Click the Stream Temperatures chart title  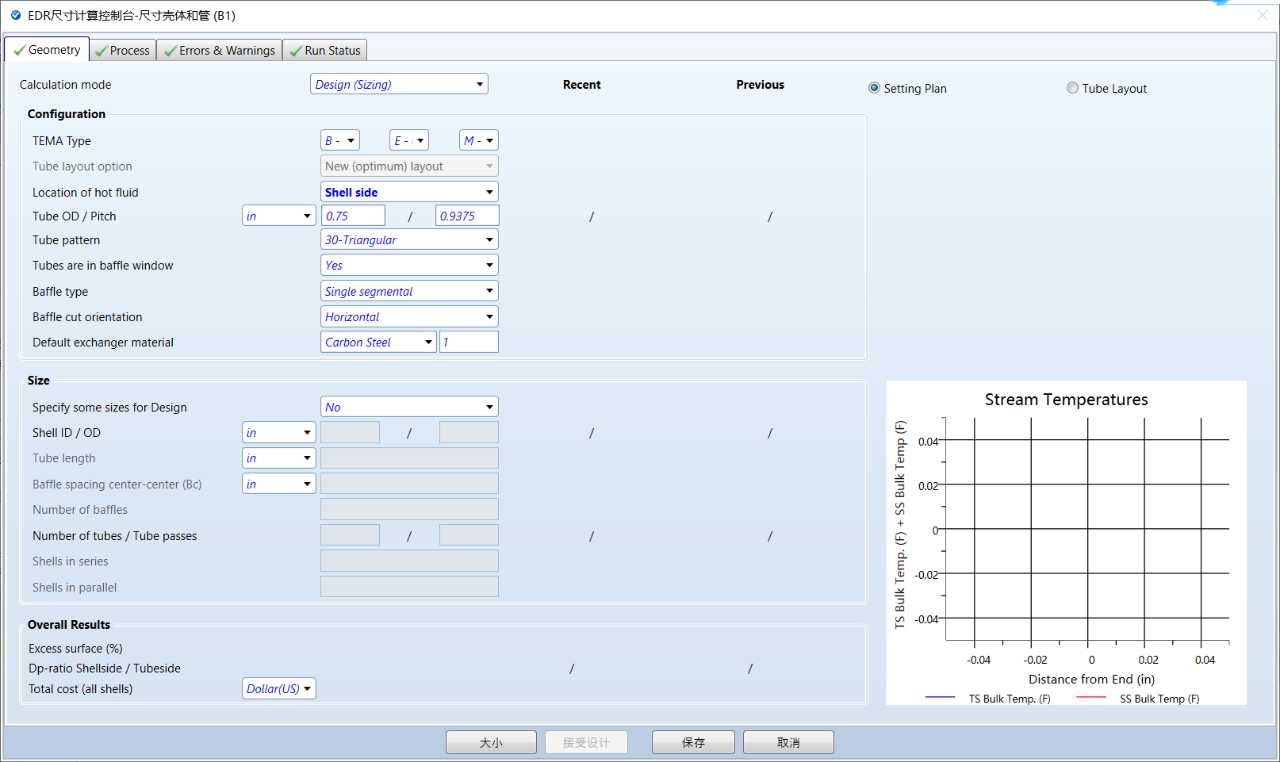[x=1066, y=399]
